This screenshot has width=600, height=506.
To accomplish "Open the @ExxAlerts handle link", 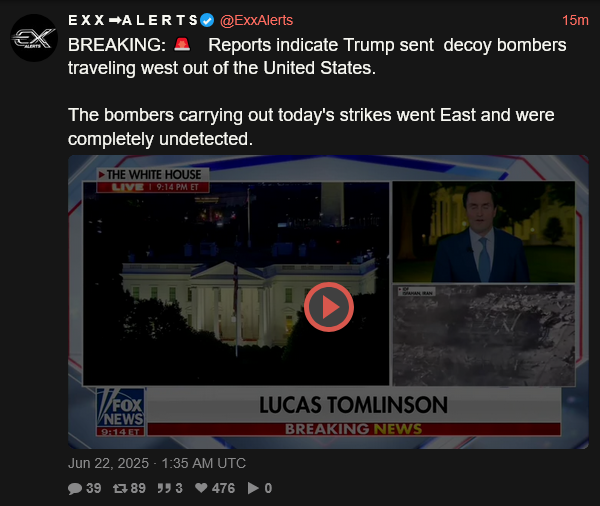I will (256, 20).
